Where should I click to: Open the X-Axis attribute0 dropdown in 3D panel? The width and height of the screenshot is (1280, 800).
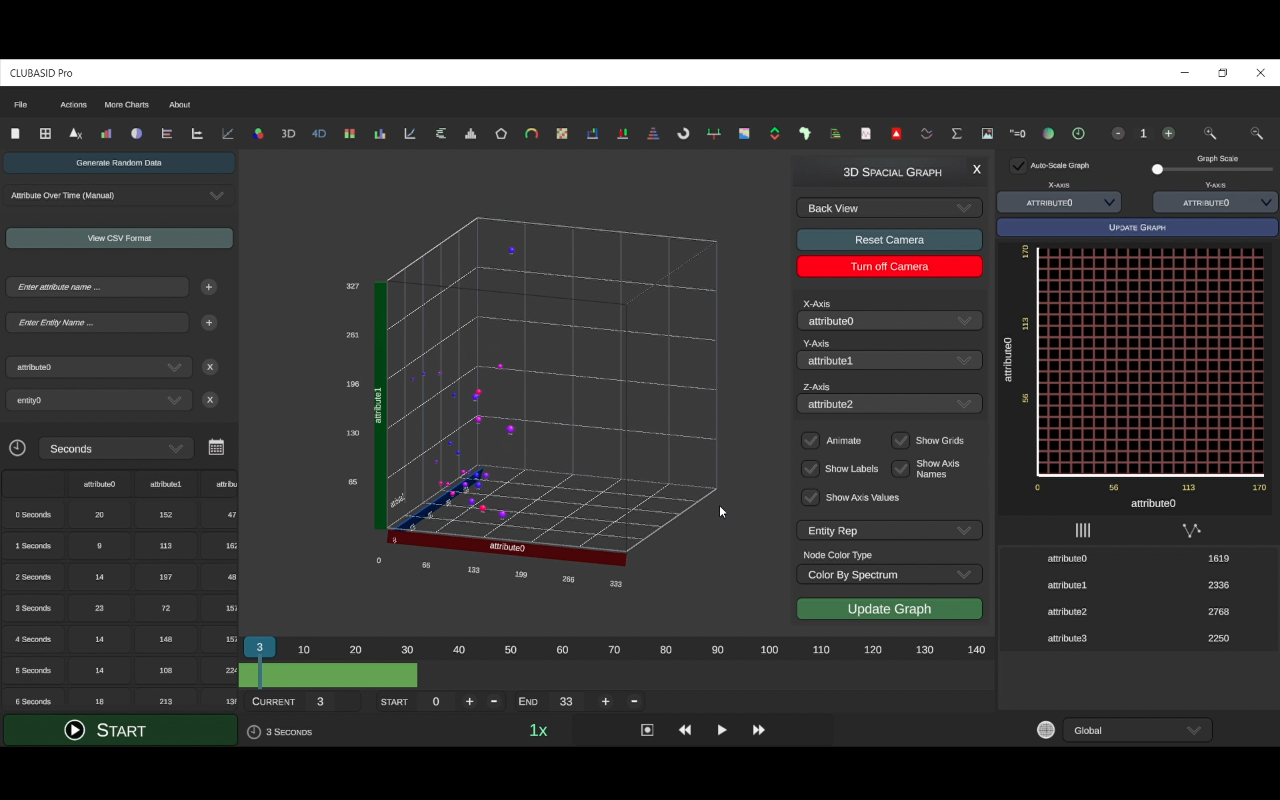889,321
